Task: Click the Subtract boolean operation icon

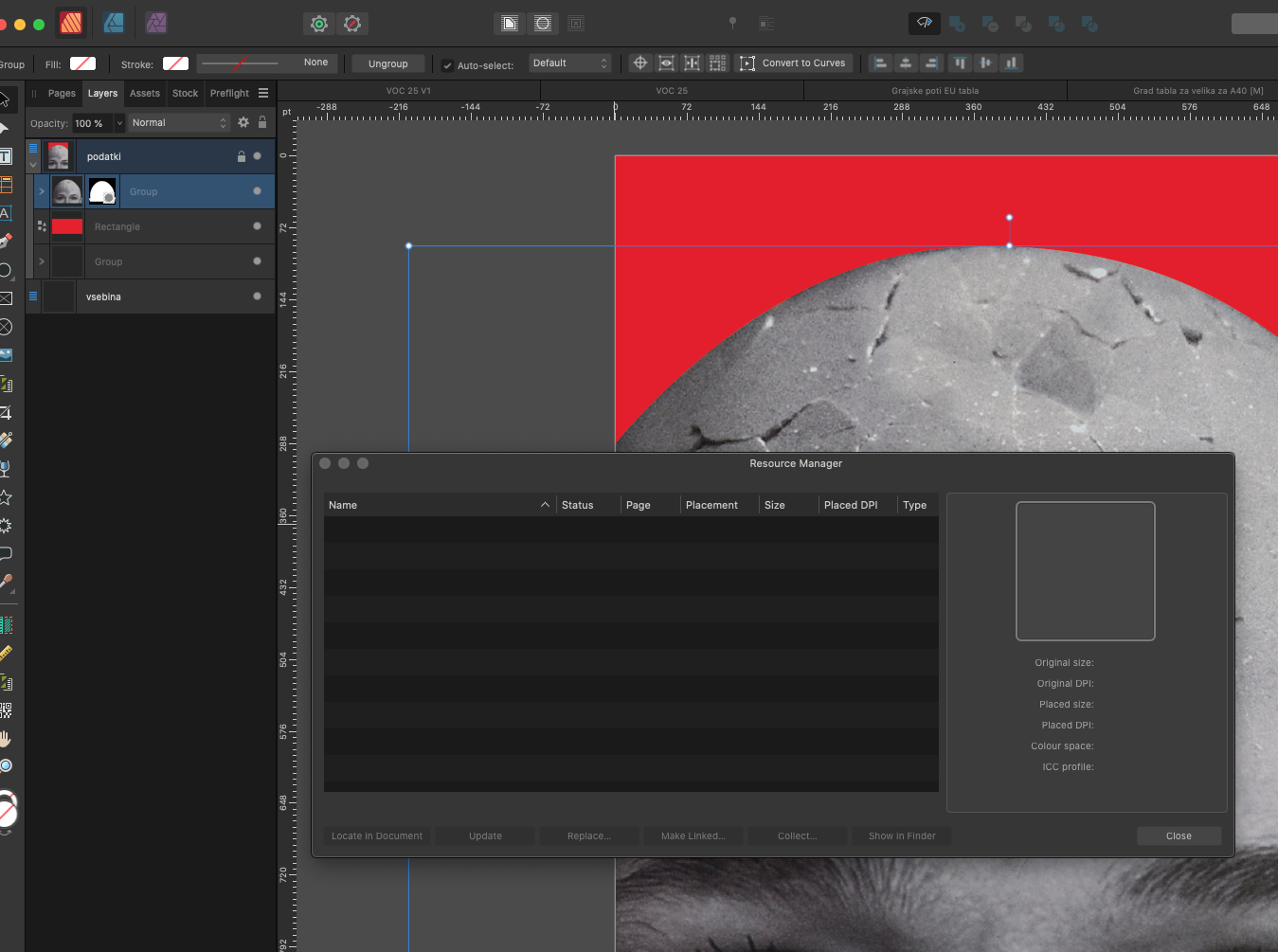Action: point(990,24)
